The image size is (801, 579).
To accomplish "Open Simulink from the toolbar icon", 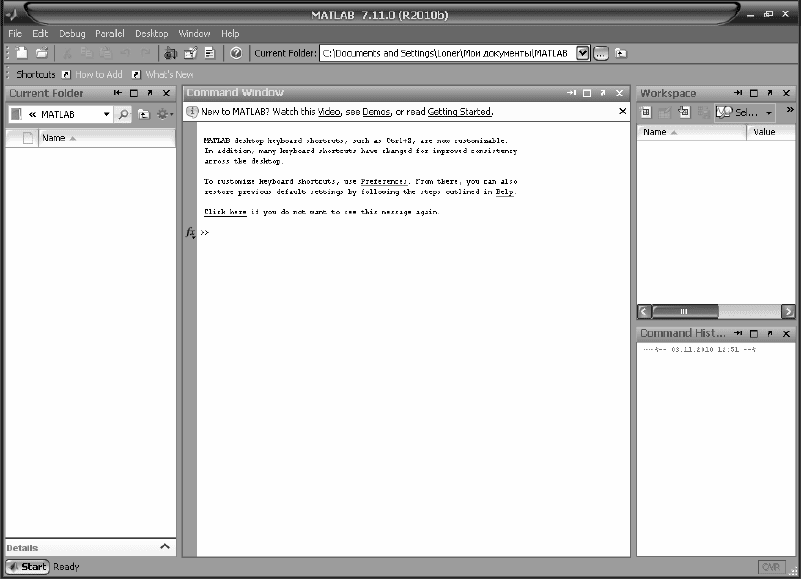I will tap(171, 53).
